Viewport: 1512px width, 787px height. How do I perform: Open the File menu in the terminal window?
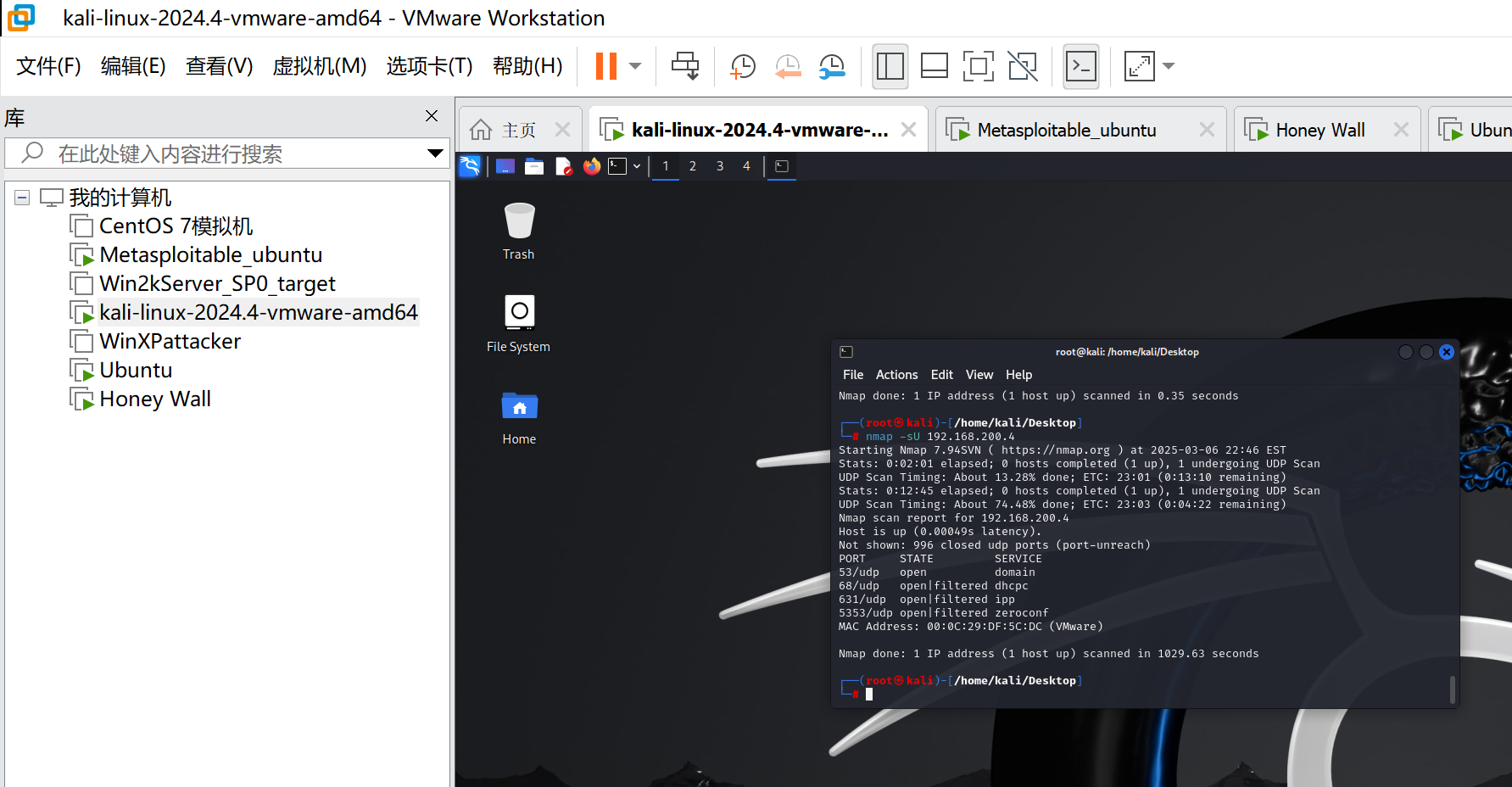click(x=853, y=375)
